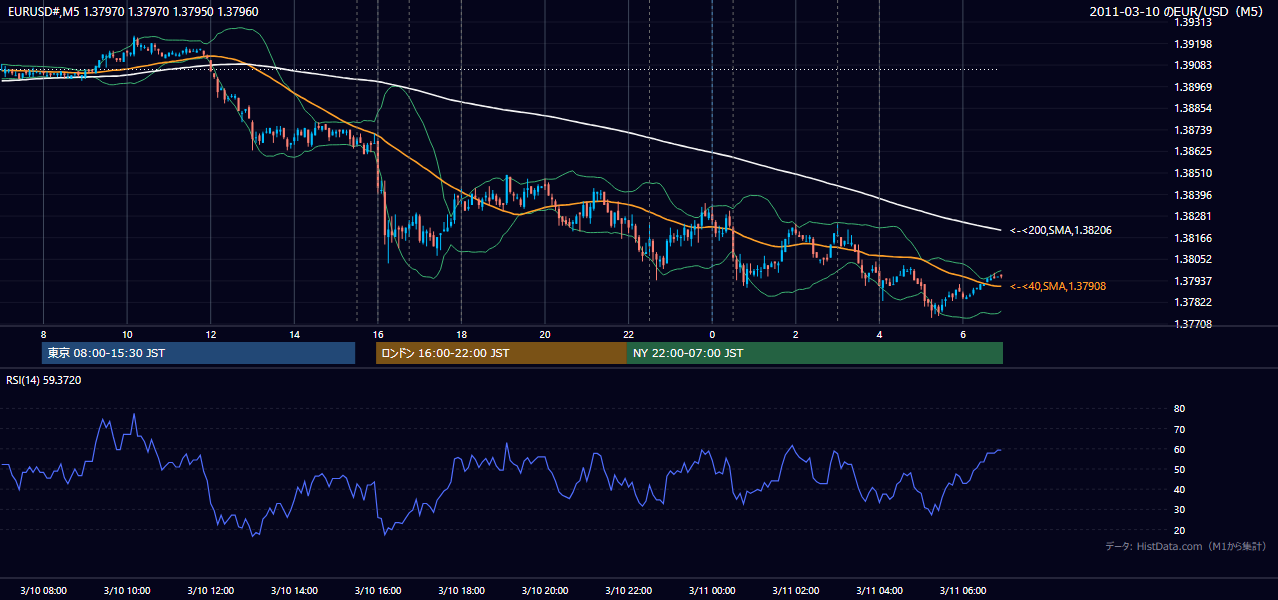Screen dimensions: 1278x600
Task: Click price axis value 1.37822
Action: tap(1193, 302)
